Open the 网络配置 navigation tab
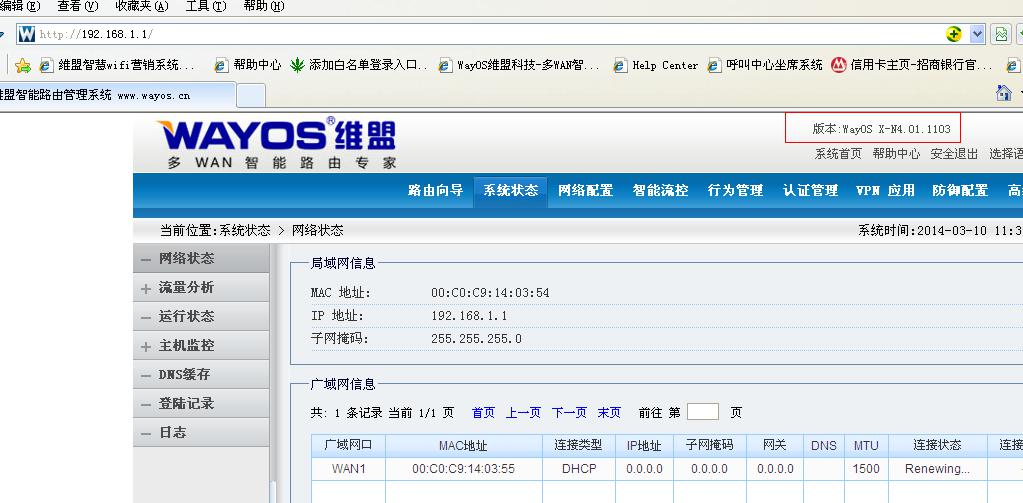This screenshot has height=503, width=1023. click(x=585, y=190)
